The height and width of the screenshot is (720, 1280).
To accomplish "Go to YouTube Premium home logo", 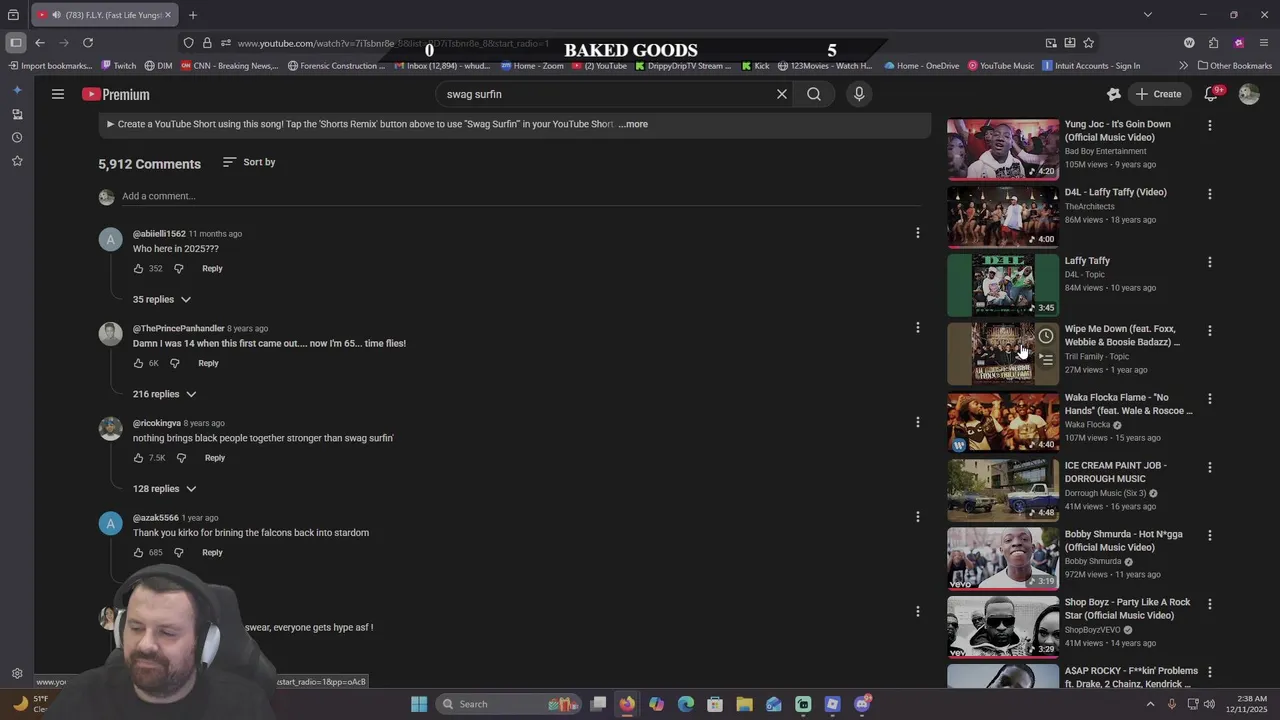I will pyautogui.click(x=116, y=94).
